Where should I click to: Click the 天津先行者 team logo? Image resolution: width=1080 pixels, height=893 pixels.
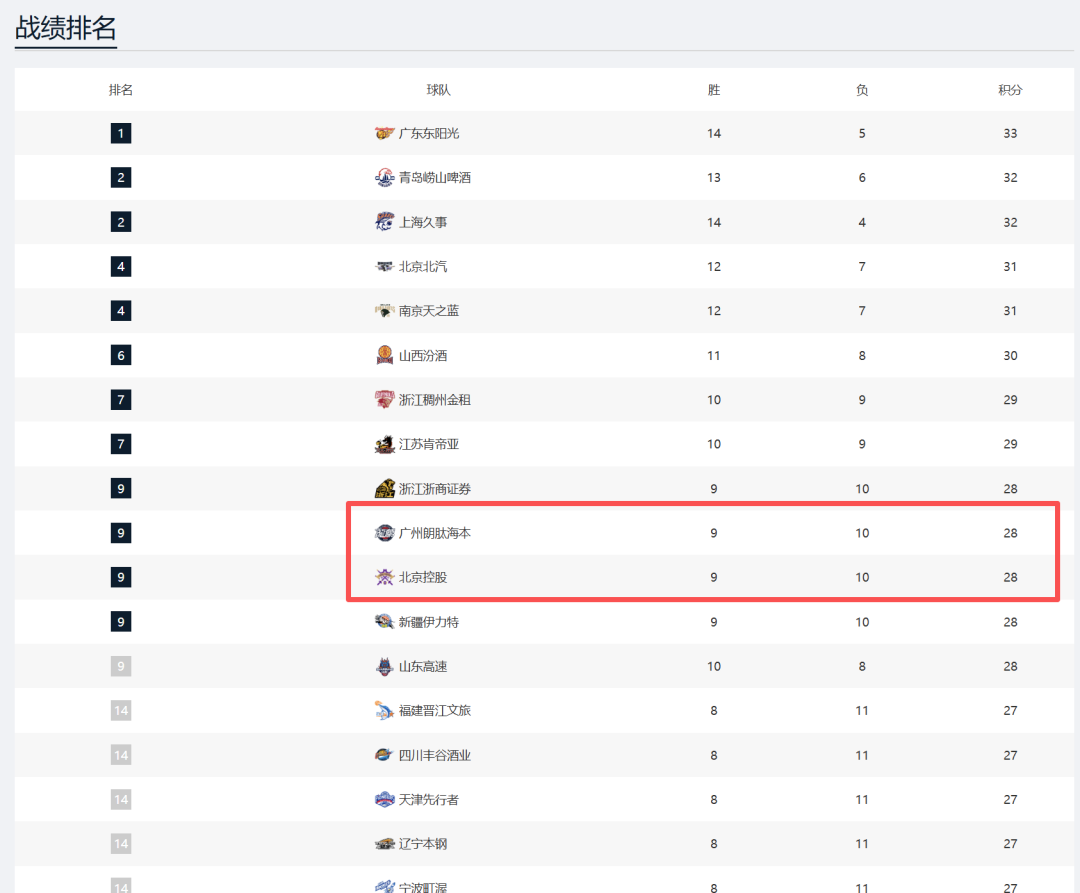coord(384,799)
